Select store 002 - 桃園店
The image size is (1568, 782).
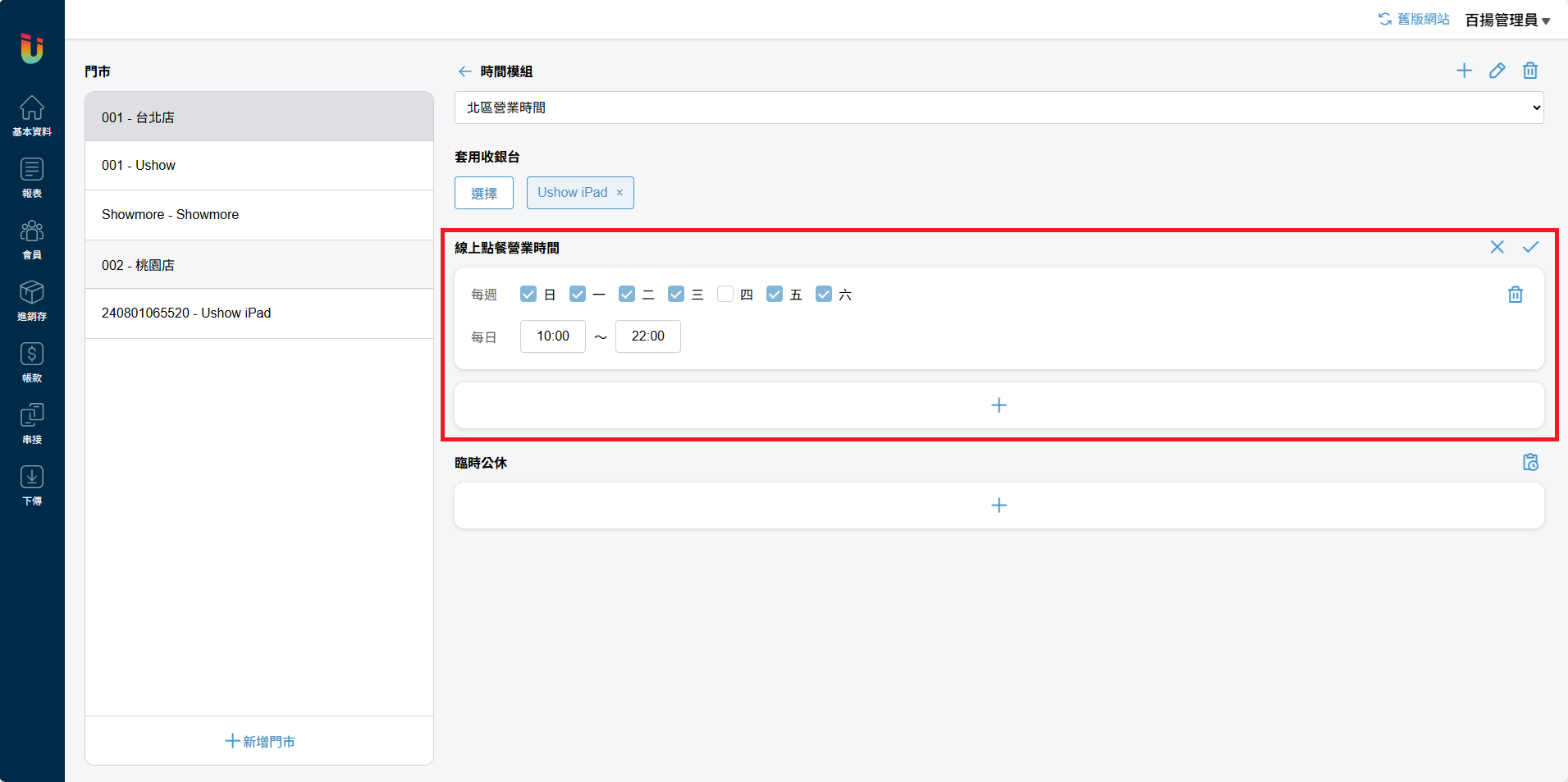point(258,265)
